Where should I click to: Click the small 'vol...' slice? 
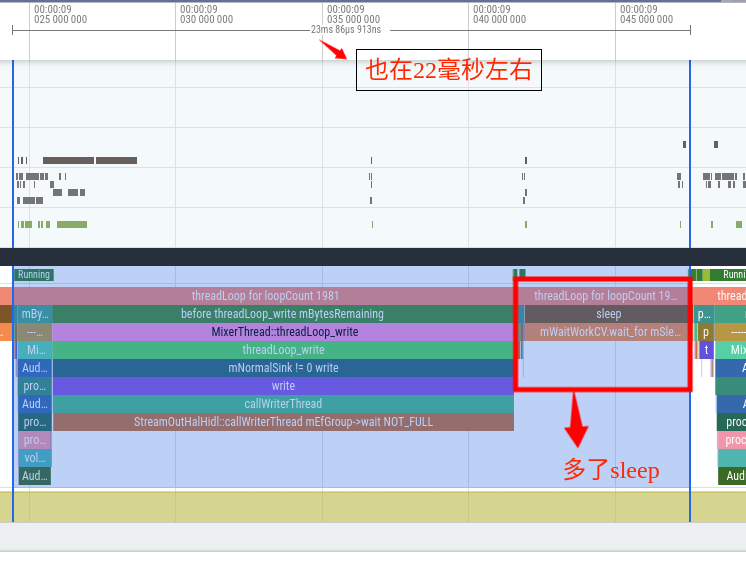click(35, 458)
